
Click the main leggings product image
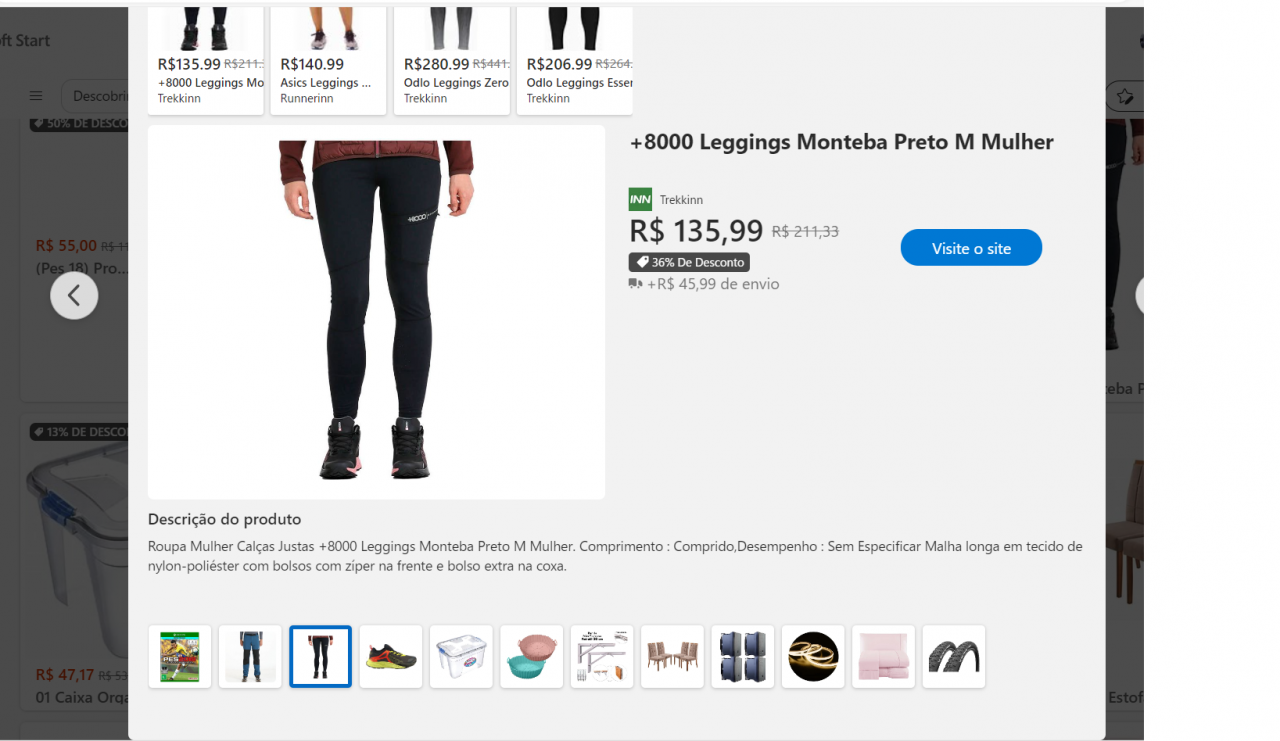click(x=376, y=312)
